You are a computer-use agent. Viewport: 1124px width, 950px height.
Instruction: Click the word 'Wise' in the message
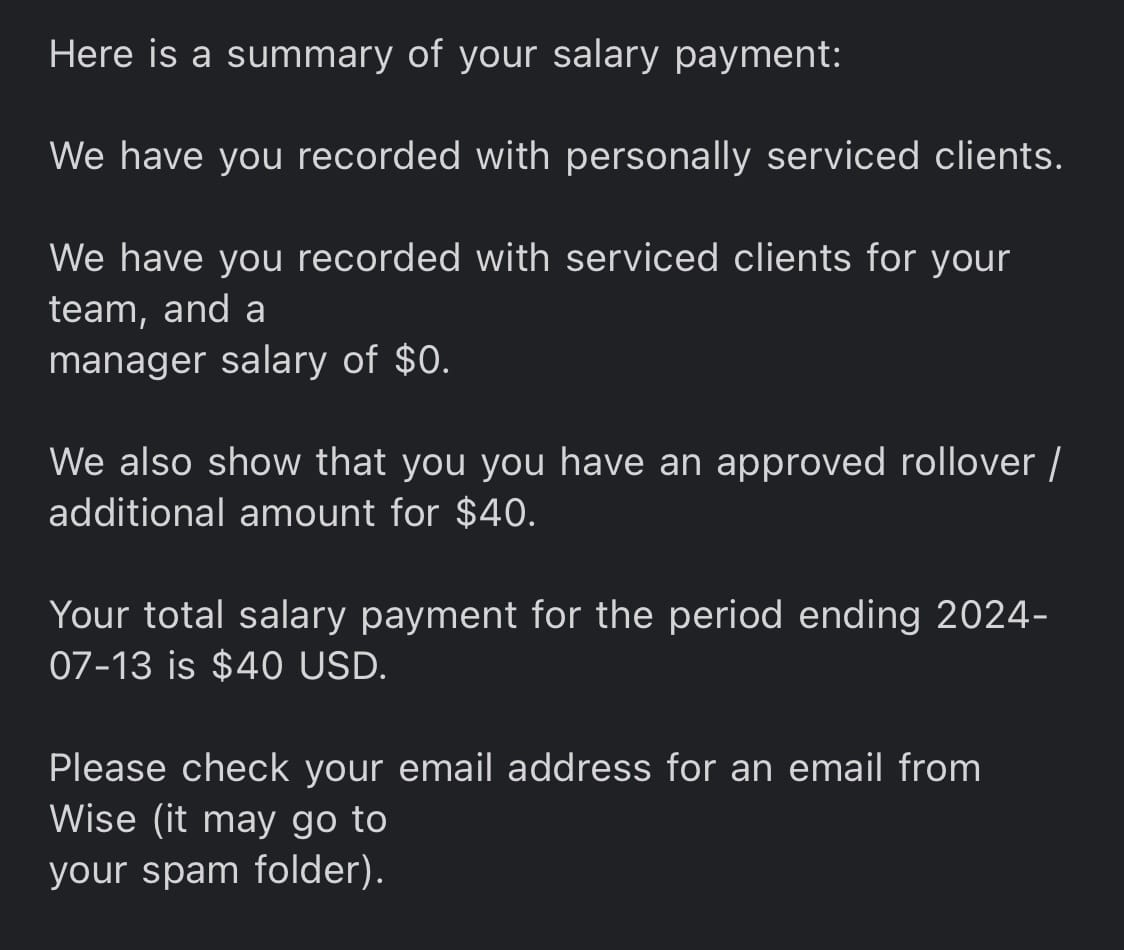click(92, 820)
